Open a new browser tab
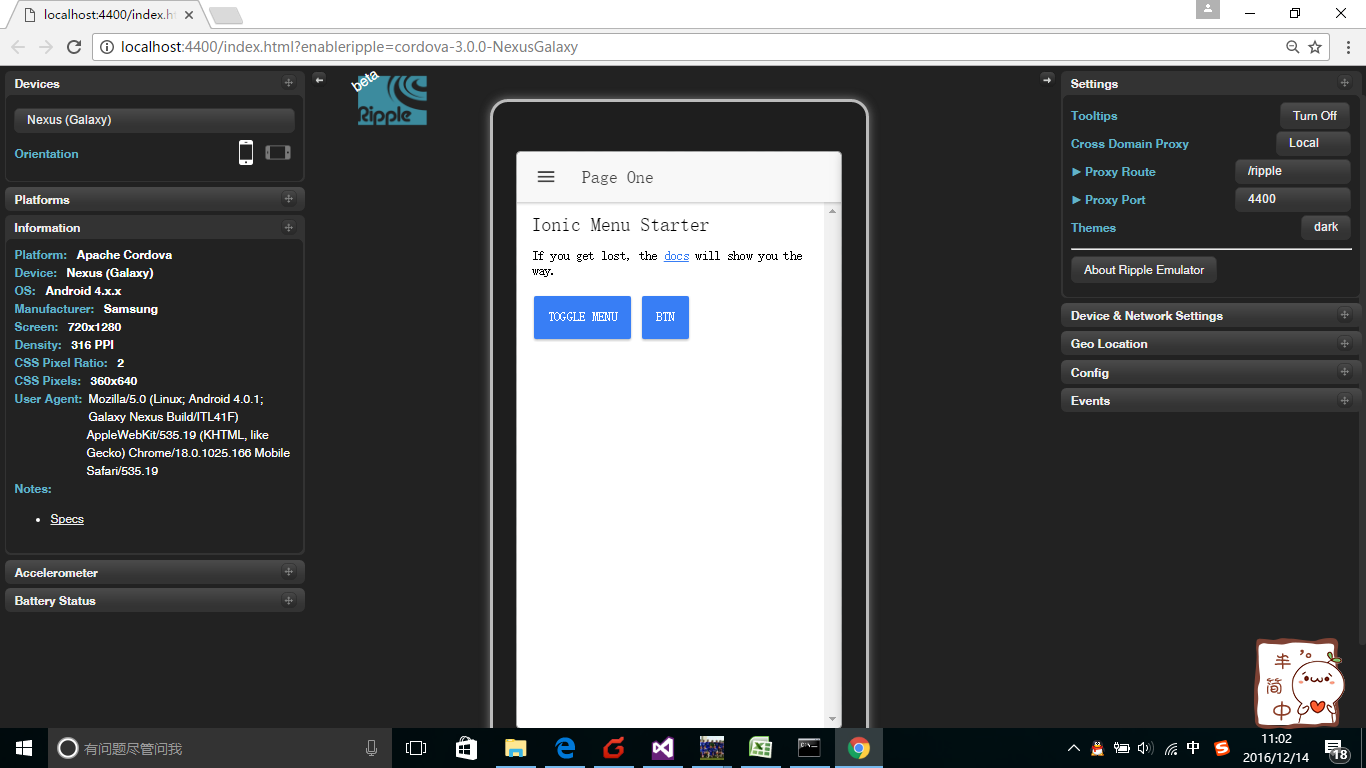This screenshot has width=1366, height=768. 225,15
